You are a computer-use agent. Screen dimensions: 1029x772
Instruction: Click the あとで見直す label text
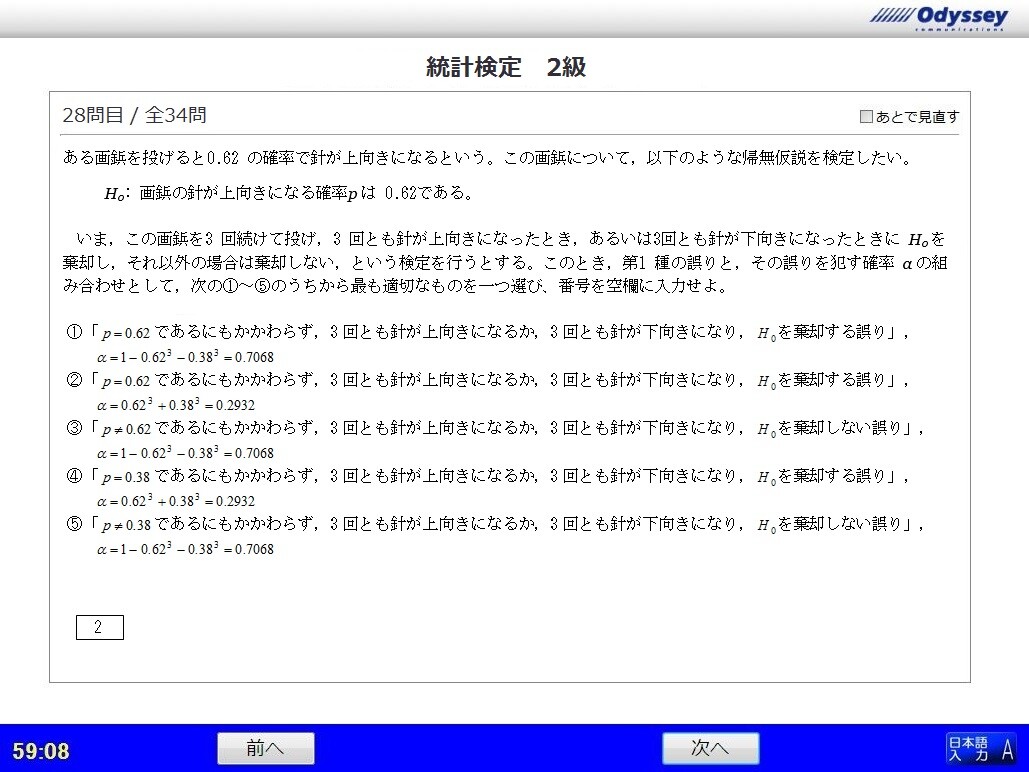pos(917,117)
